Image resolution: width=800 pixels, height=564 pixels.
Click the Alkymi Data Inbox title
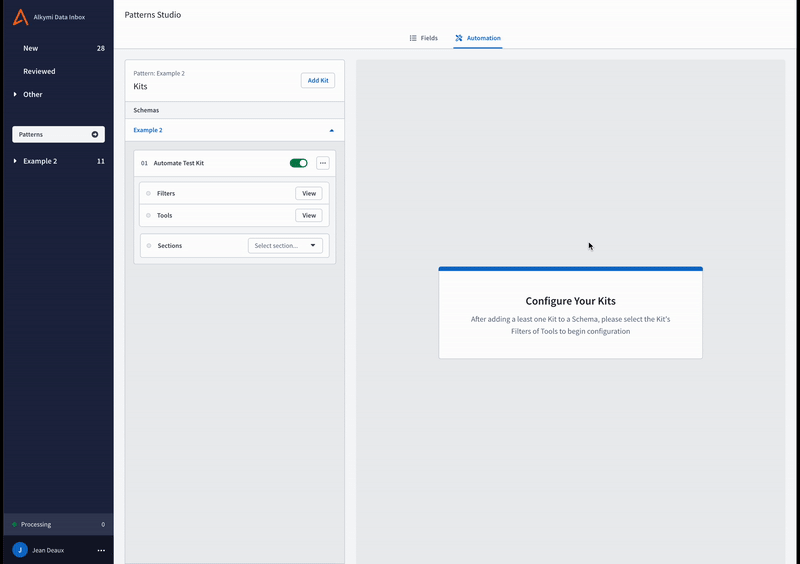tap(59, 17)
